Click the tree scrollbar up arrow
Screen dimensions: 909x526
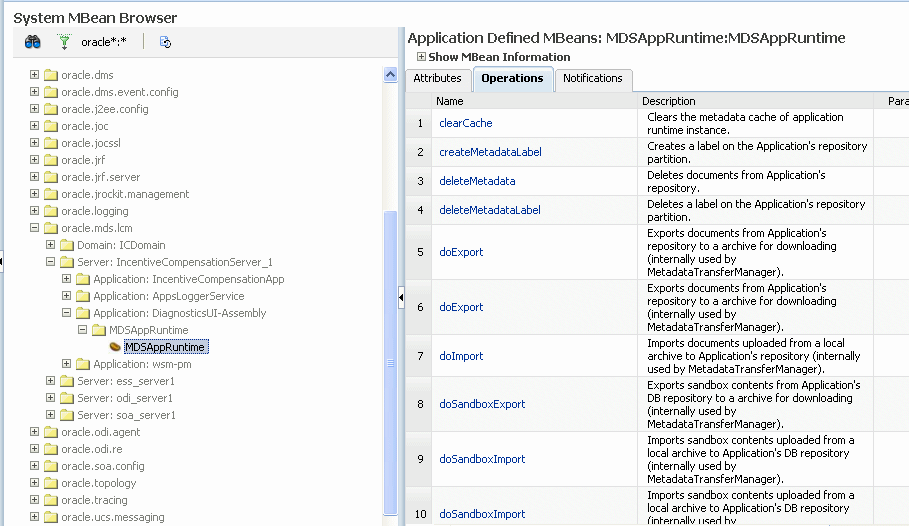point(390,75)
